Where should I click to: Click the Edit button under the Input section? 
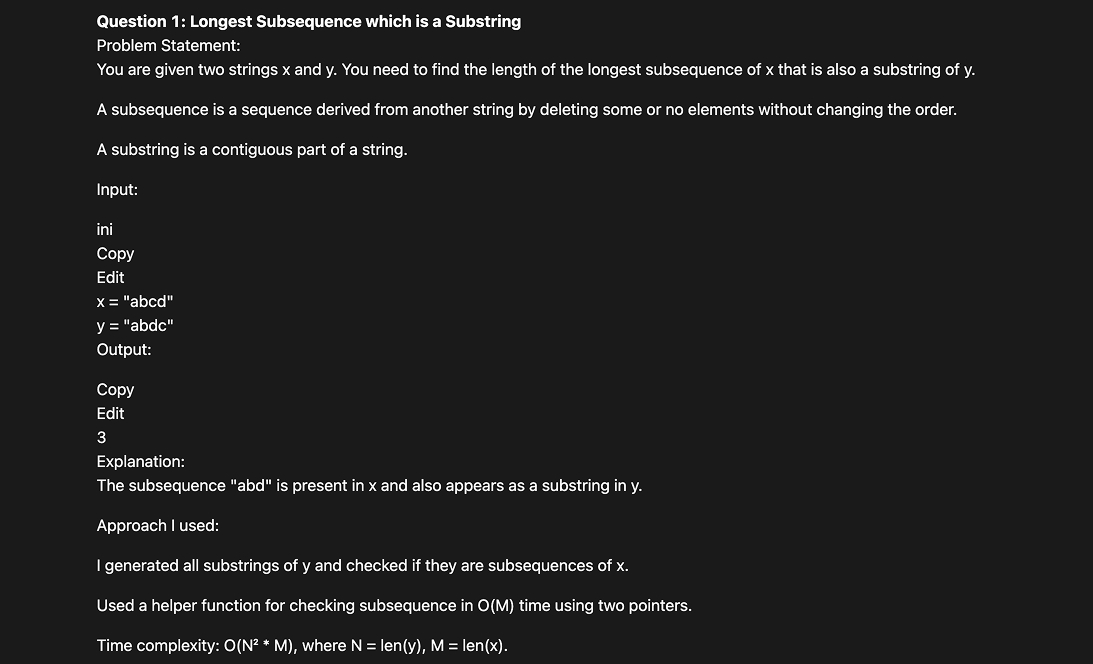(x=110, y=277)
